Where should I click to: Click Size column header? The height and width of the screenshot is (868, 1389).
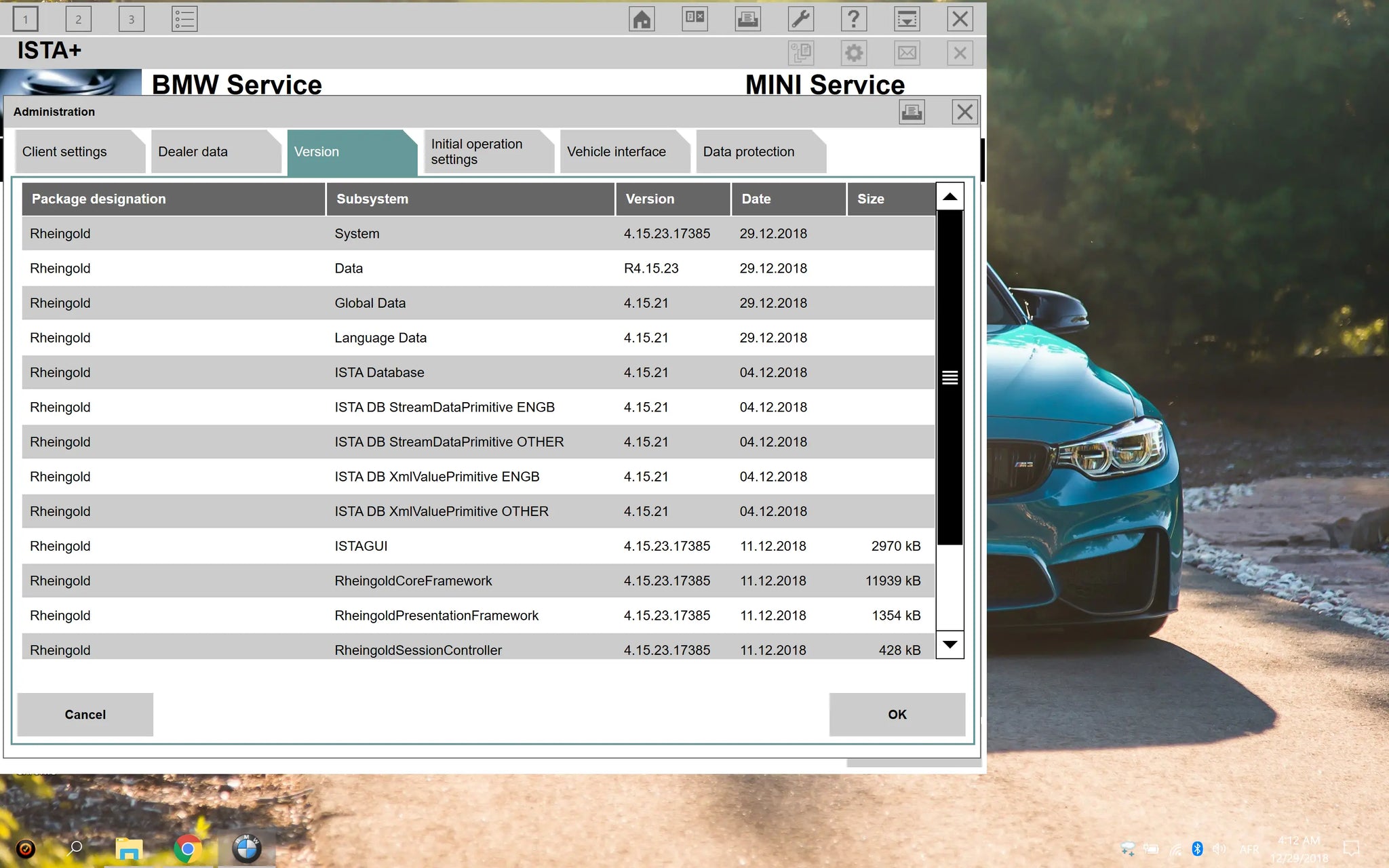click(891, 199)
